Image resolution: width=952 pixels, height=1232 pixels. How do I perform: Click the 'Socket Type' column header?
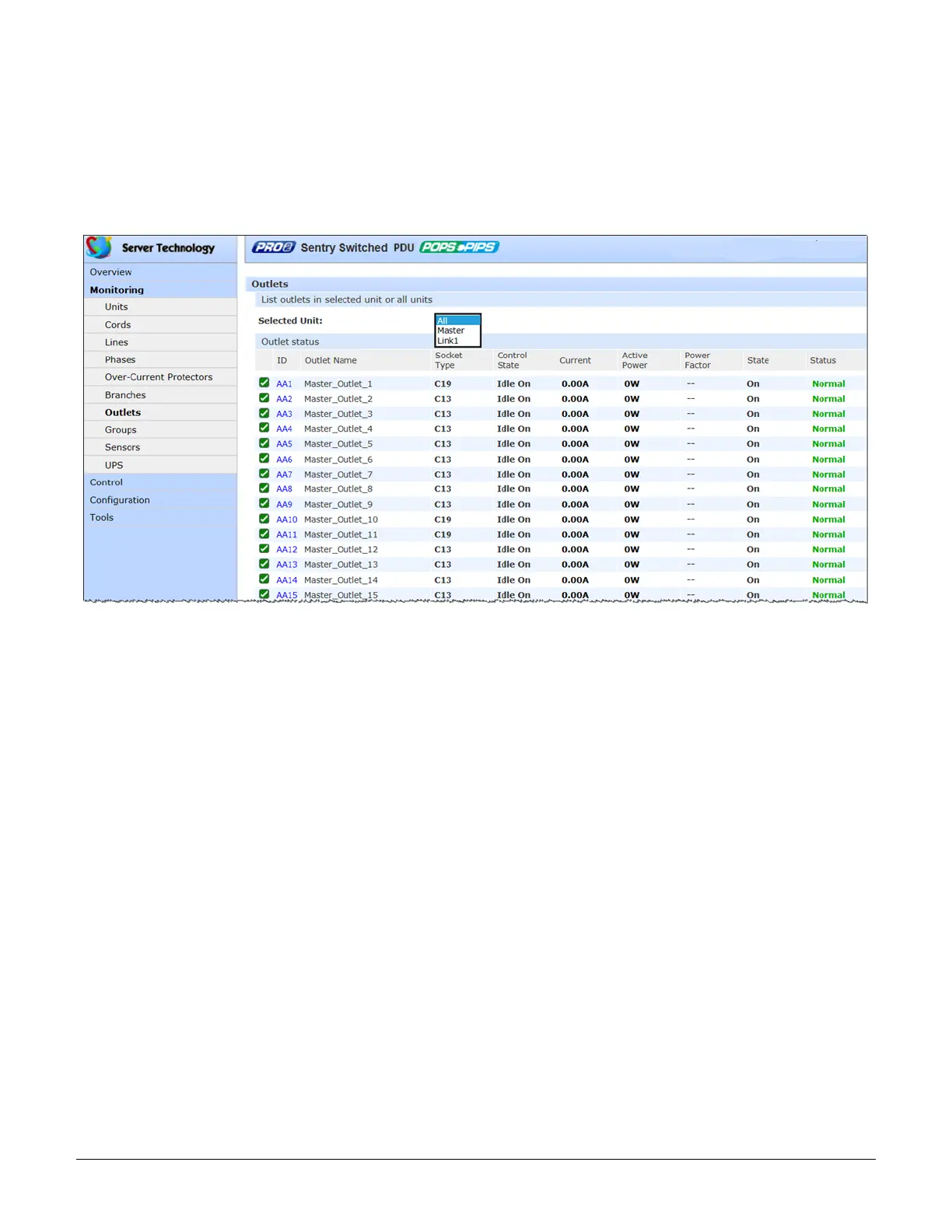click(x=449, y=360)
